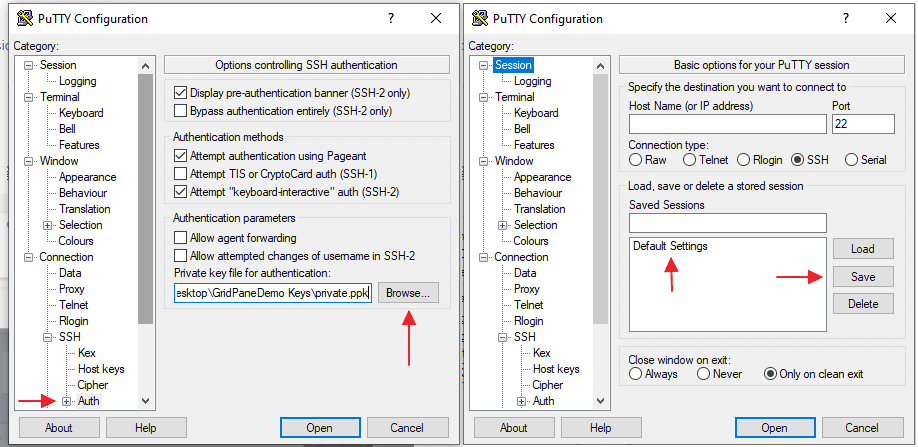The width and height of the screenshot is (918, 447).
Task: Click Help button in right window
Action: 601,428
